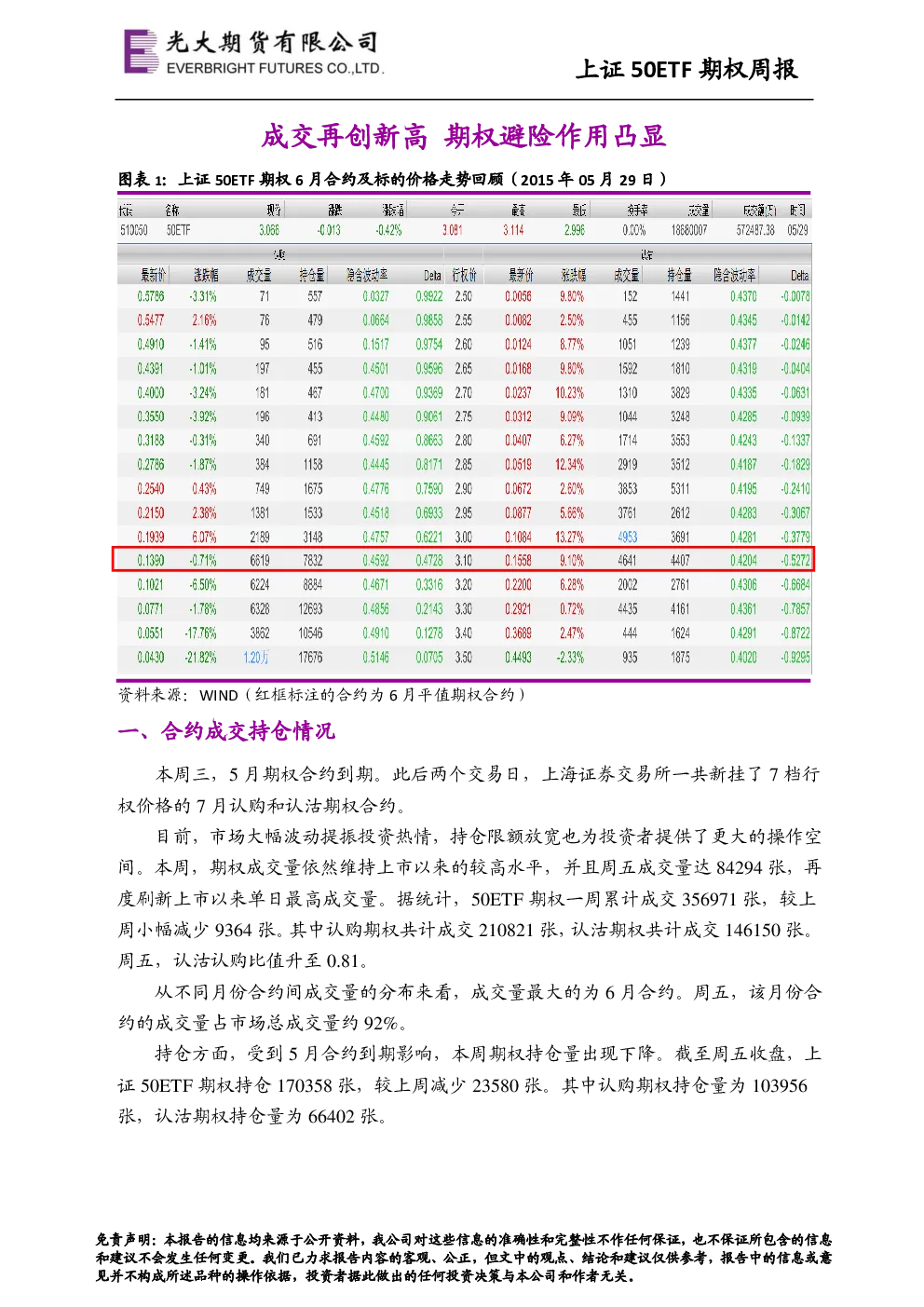
Task: Click the paragraph starting '本周三，5 月期权合约到期'
Action: 469,790
